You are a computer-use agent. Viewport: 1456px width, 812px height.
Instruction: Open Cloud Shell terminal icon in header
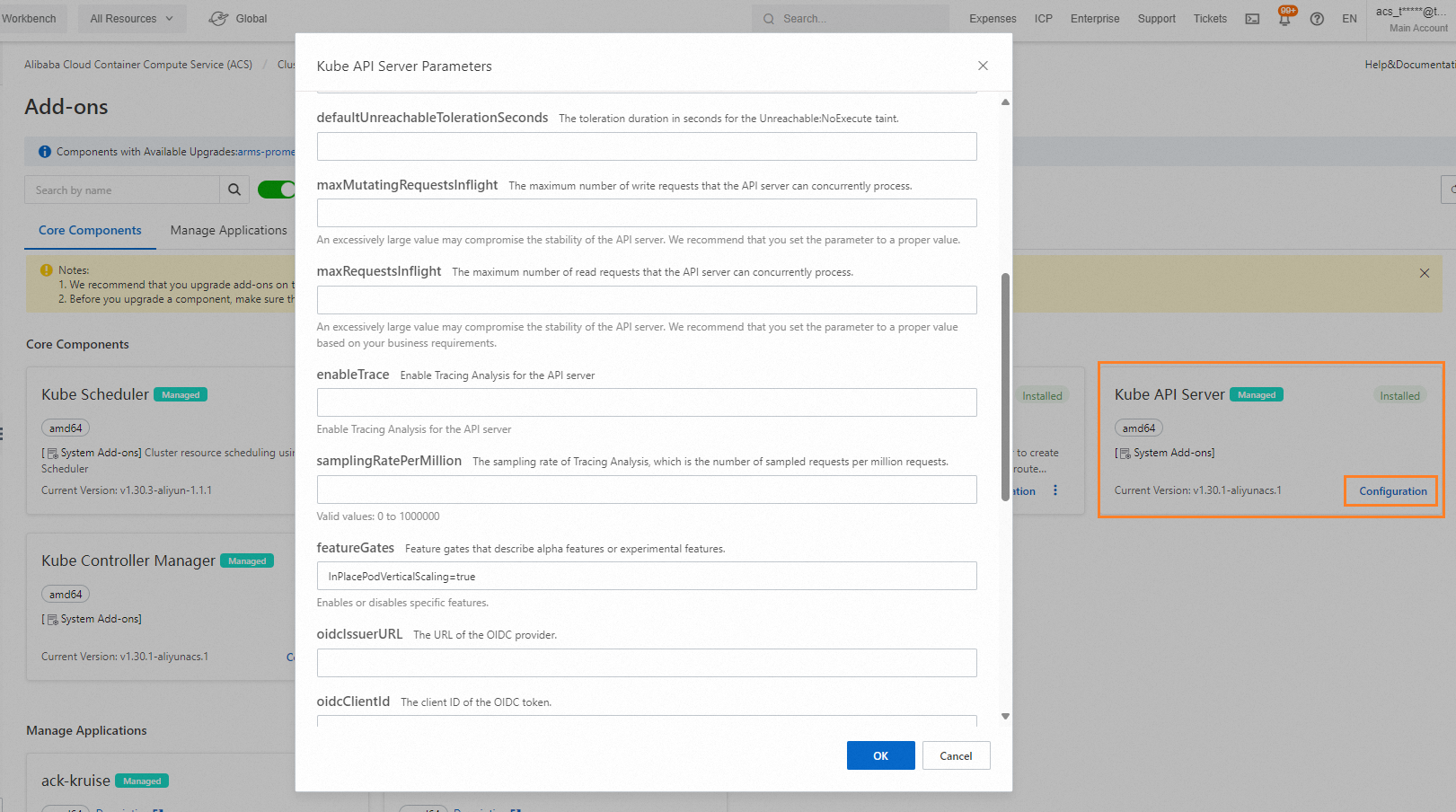(x=1252, y=19)
